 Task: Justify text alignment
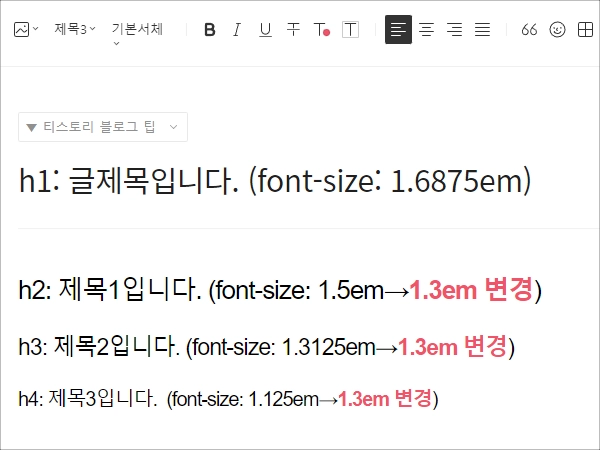tap(482, 29)
